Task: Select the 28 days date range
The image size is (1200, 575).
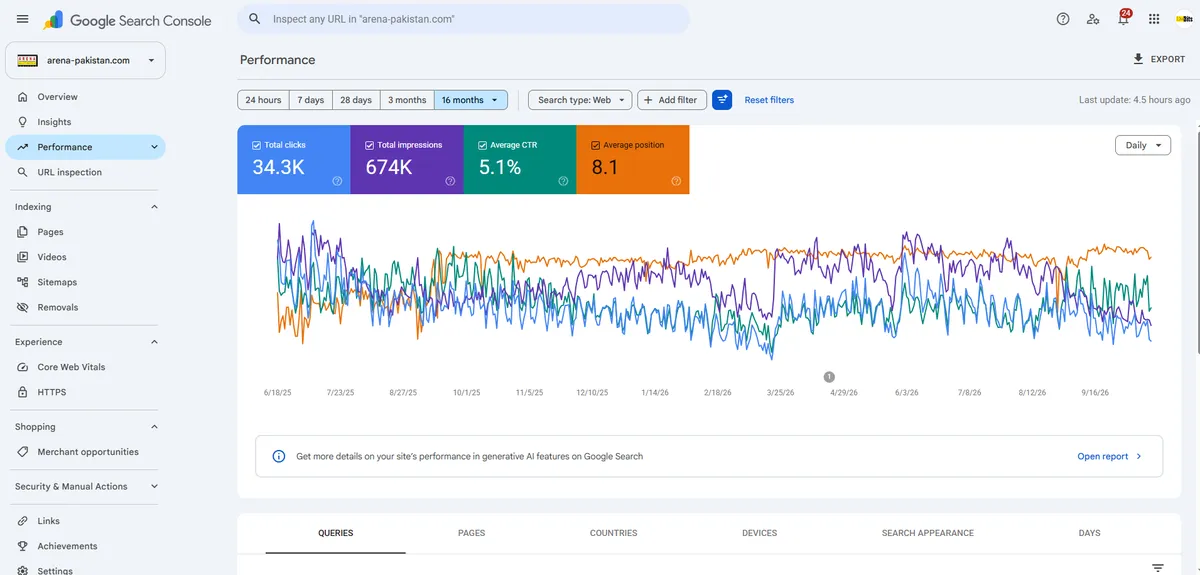Action: click(356, 100)
